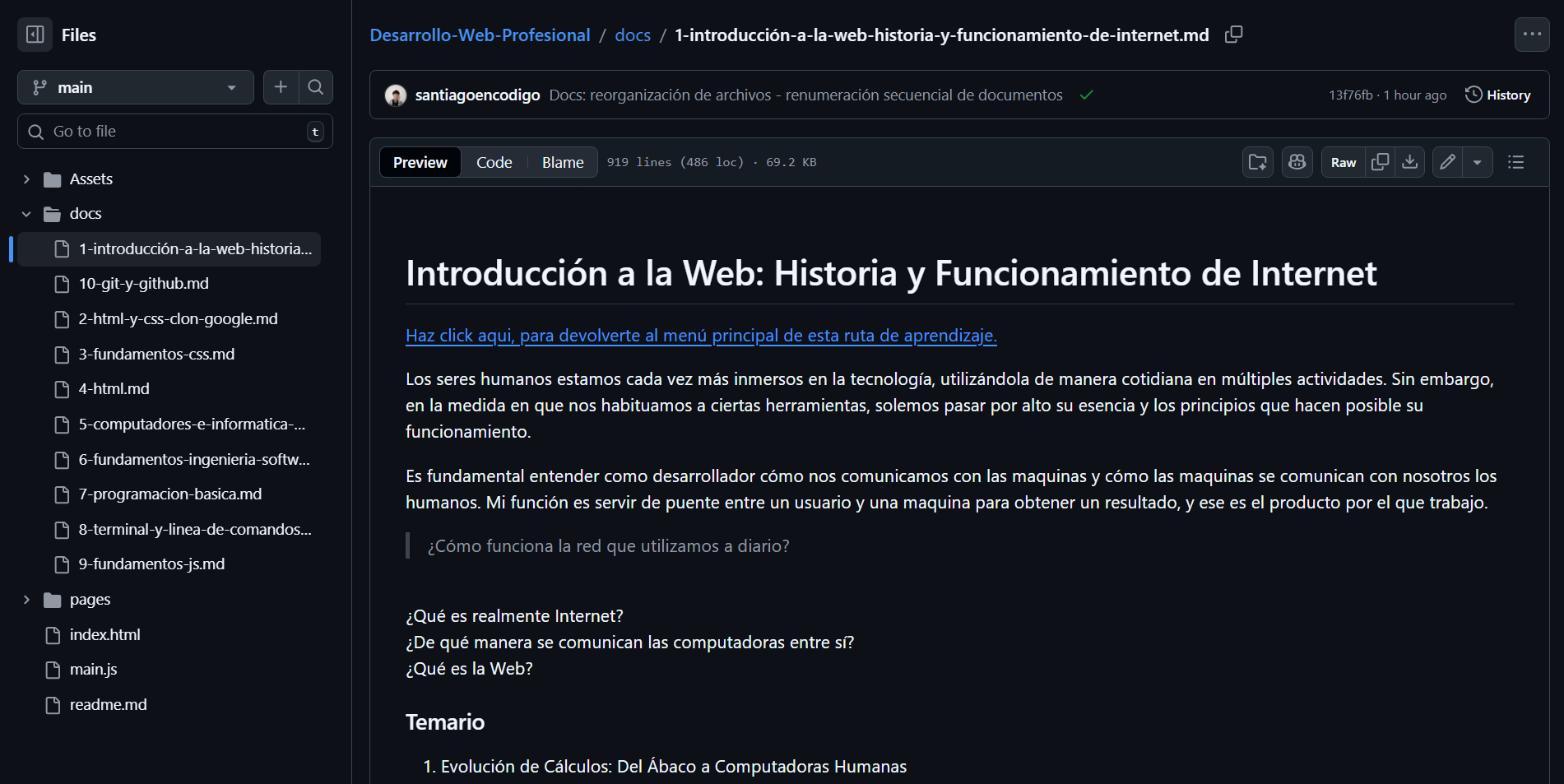
Task: Download the raw markdown file
Action: [x=1409, y=162]
